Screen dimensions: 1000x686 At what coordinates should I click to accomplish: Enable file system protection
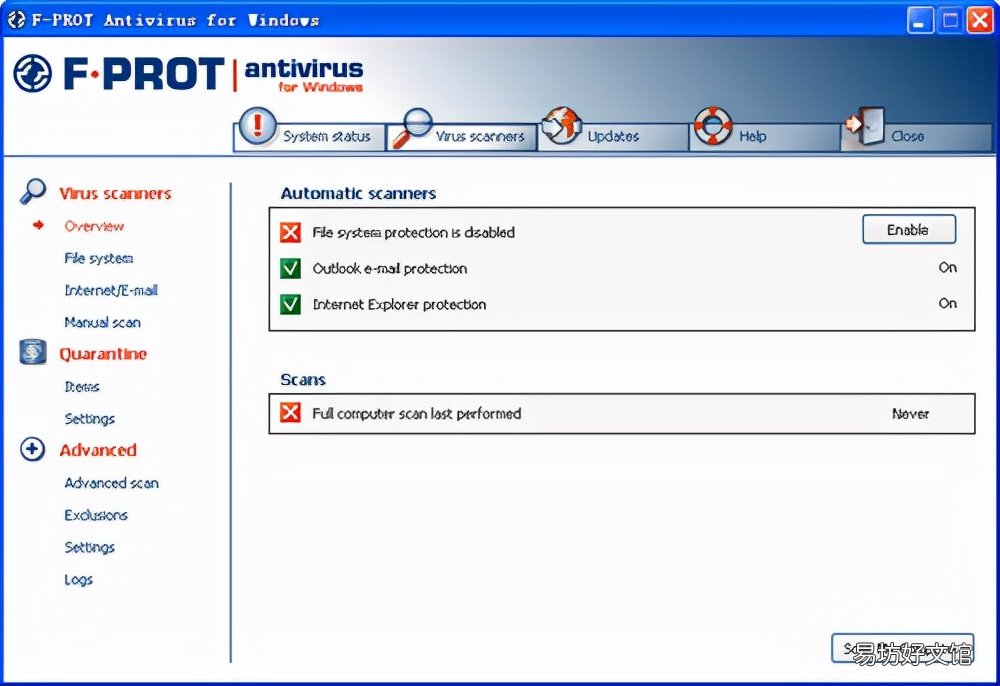pyautogui.click(x=909, y=230)
